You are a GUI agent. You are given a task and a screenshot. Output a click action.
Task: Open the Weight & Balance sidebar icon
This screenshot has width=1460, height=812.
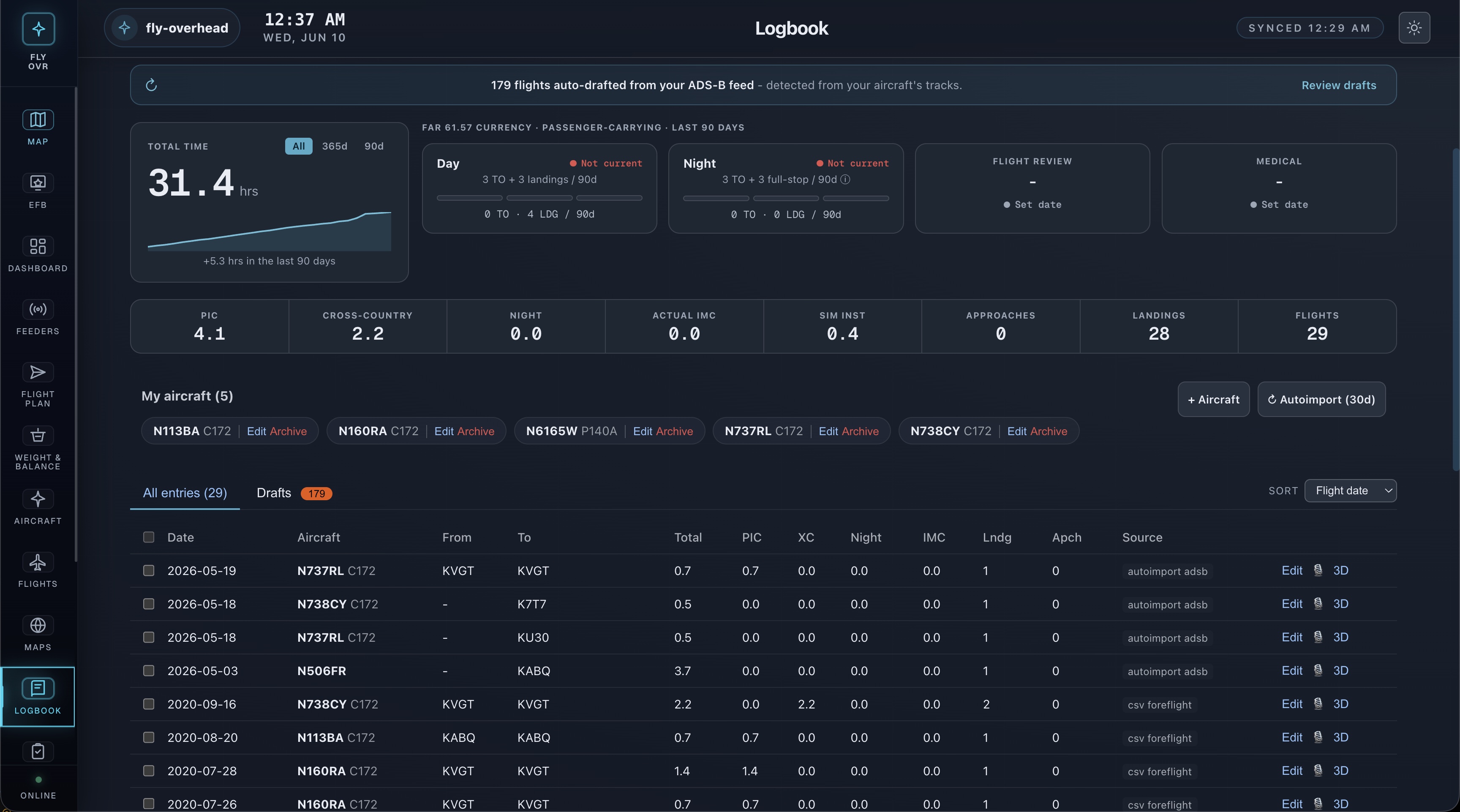pyautogui.click(x=38, y=435)
